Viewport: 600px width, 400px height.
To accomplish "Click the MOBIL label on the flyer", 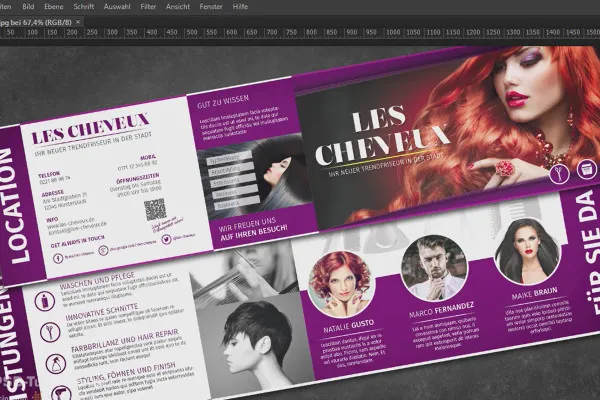I will tap(148, 157).
